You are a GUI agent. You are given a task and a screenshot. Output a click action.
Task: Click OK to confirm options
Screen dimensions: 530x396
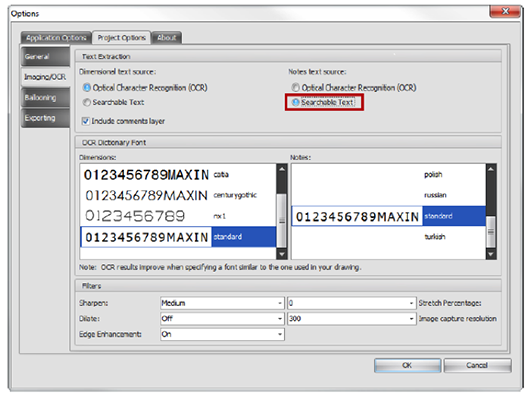(x=407, y=365)
